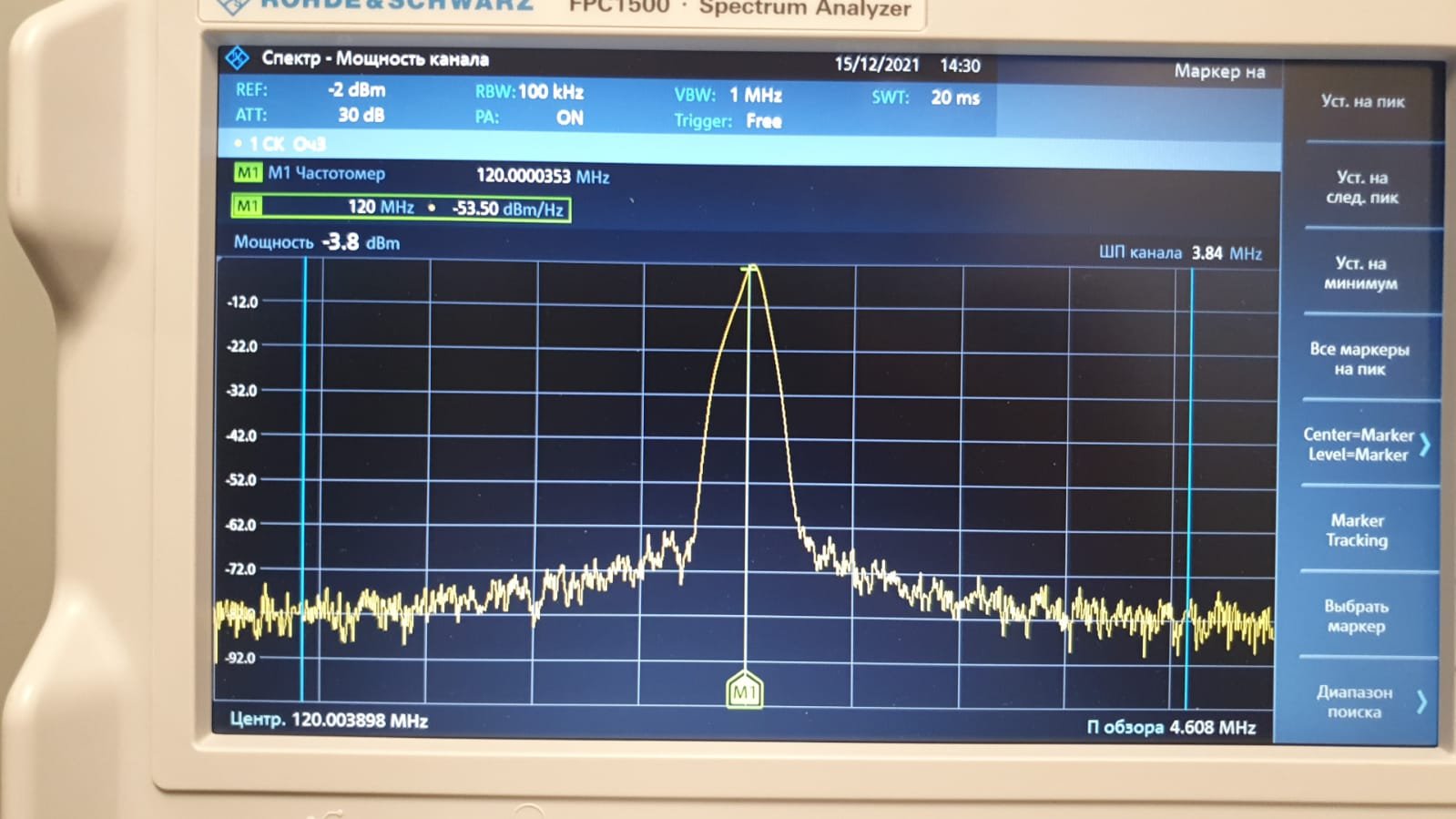
Task: Click the Rohde & Schwarz diamond logo icon
Action: click(x=237, y=58)
